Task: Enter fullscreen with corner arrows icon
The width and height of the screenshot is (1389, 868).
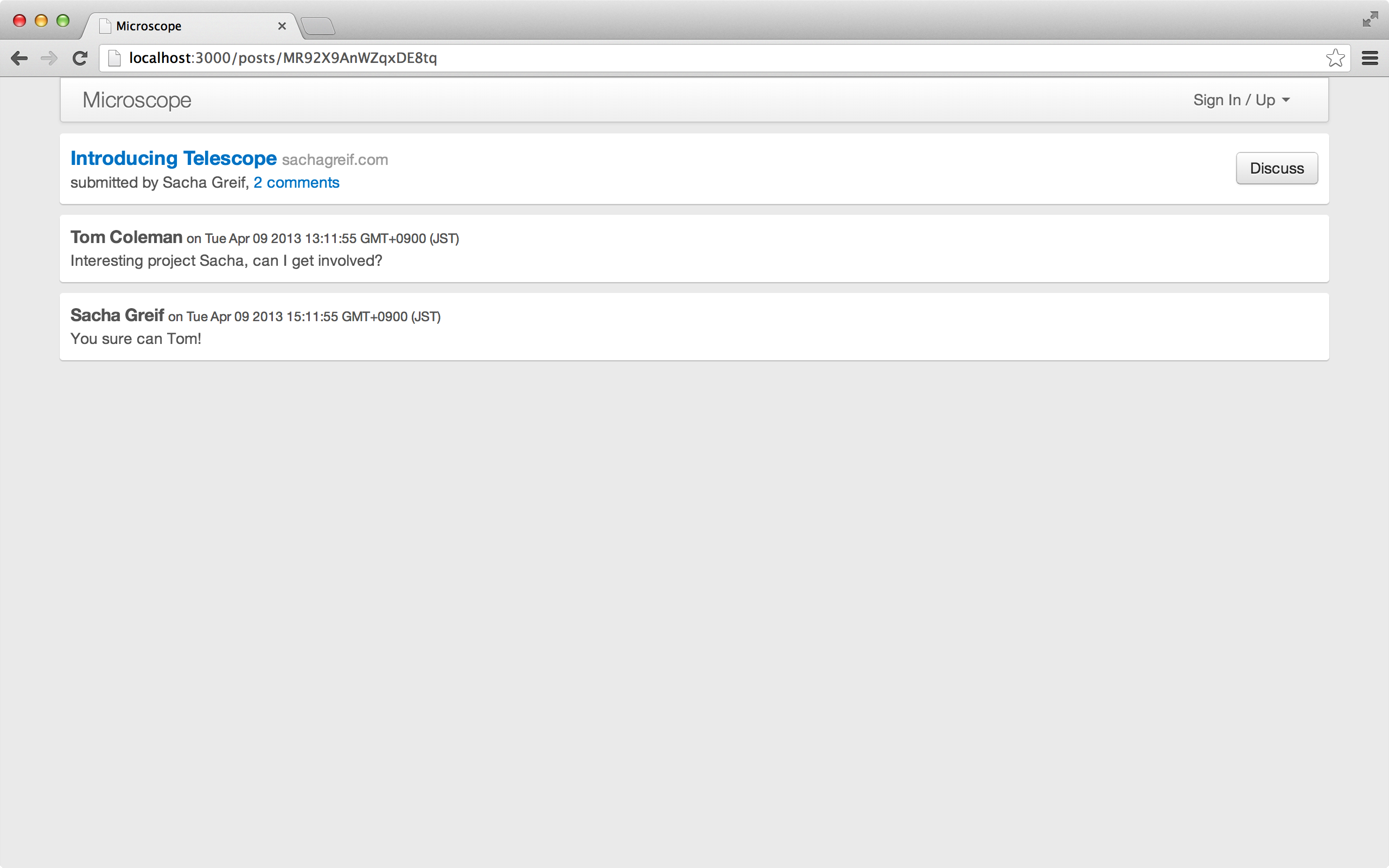Action: pyautogui.click(x=1370, y=20)
